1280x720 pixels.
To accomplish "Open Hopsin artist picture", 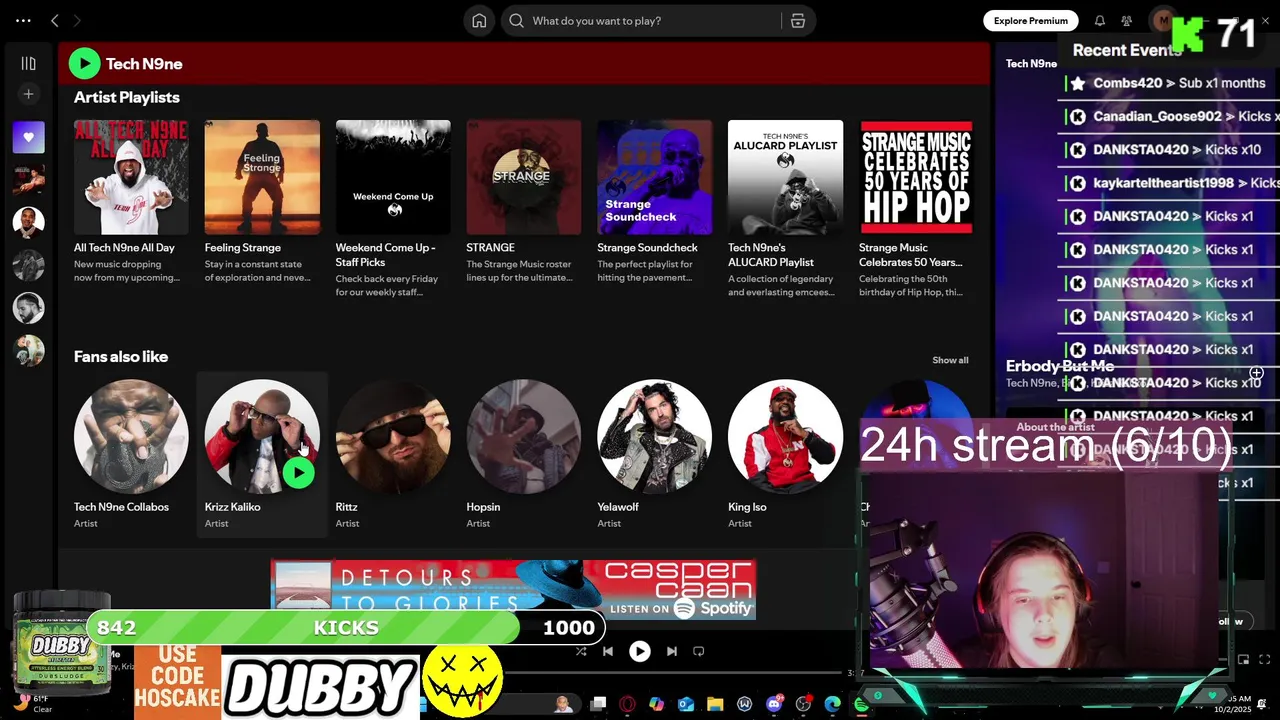I will point(524,436).
